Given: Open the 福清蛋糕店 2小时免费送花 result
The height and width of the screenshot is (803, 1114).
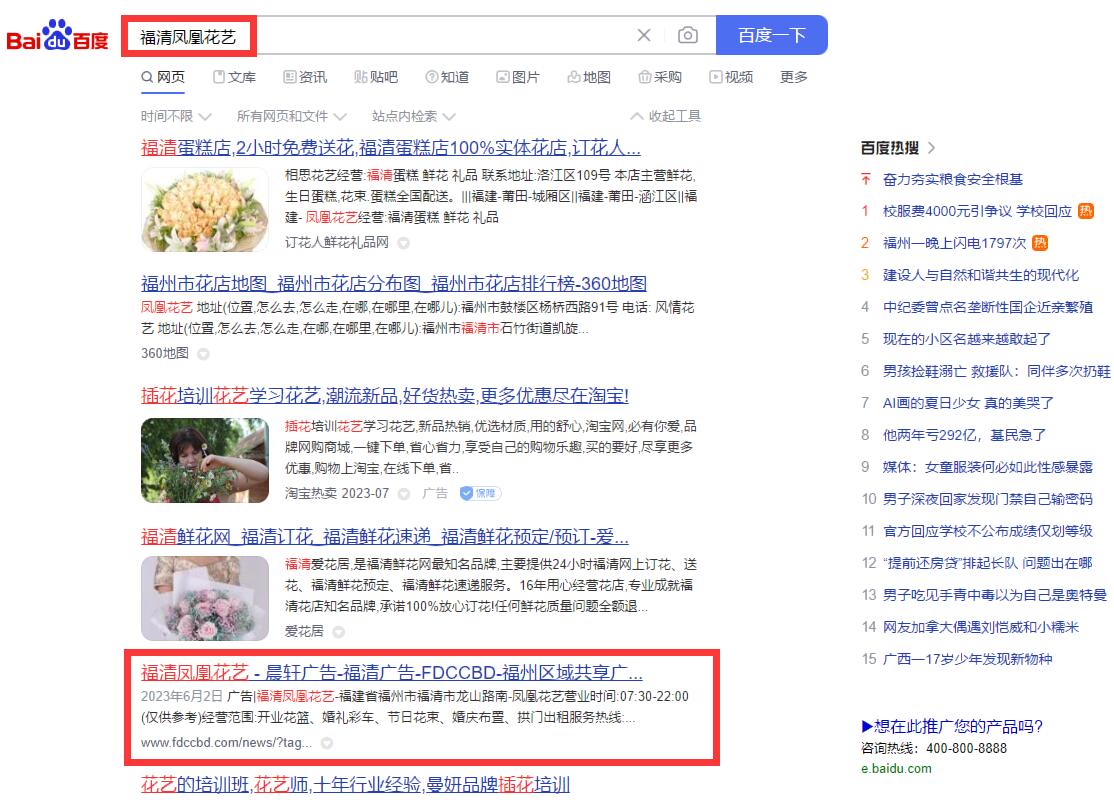Looking at the screenshot, I should [x=391, y=148].
